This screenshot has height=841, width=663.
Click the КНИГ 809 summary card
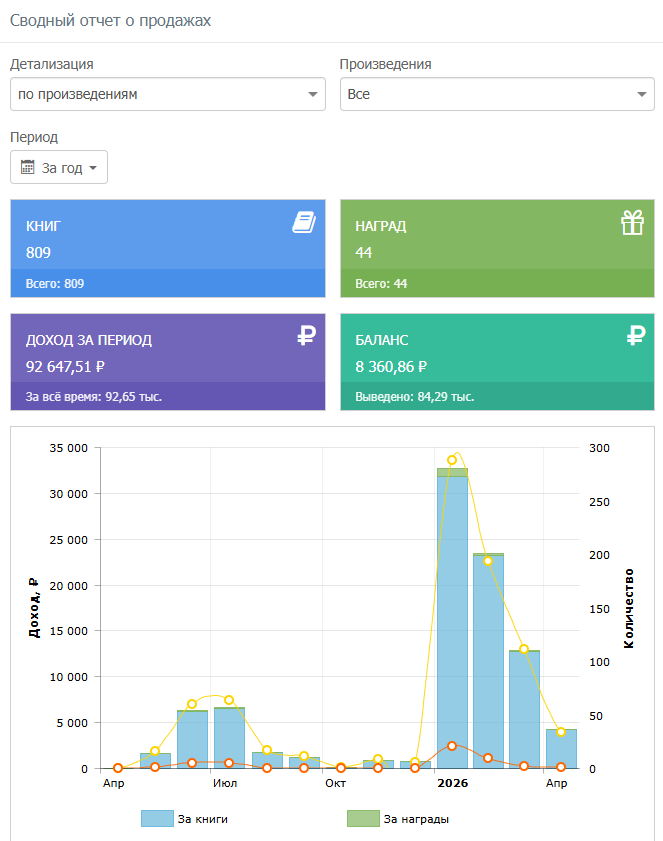pyautogui.click(x=168, y=248)
